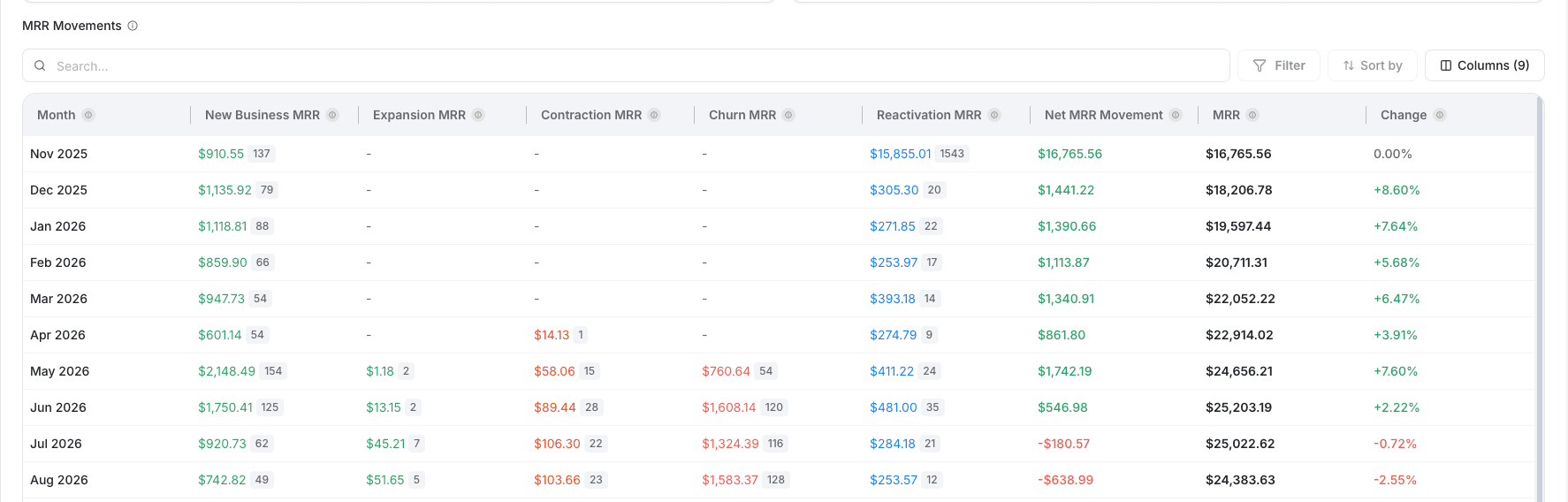The width and height of the screenshot is (1568, 502).
Task: Click the $910.55 new business value
Action: [x=221, y=154]
